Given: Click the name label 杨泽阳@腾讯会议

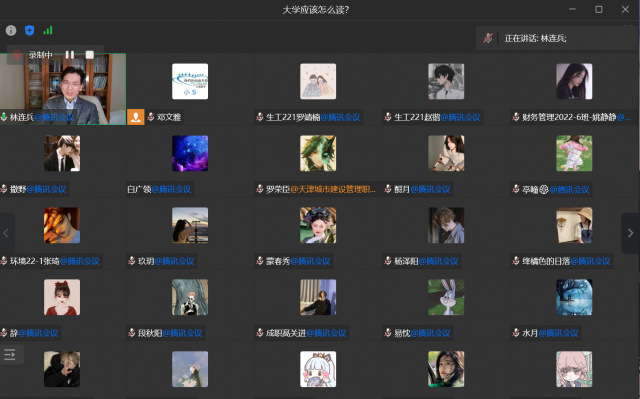Looking at the screenshot, I should [426, 261].
